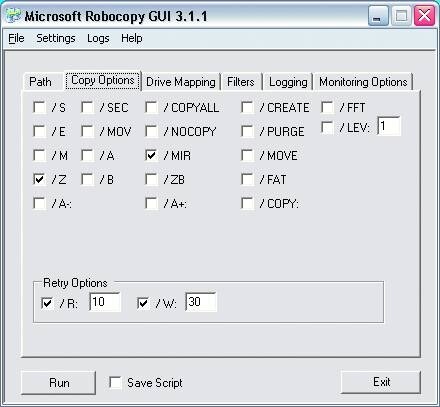This screenshot has width=440, height=407.
Task: Open the Settings menu
Action: click(56, 38)
